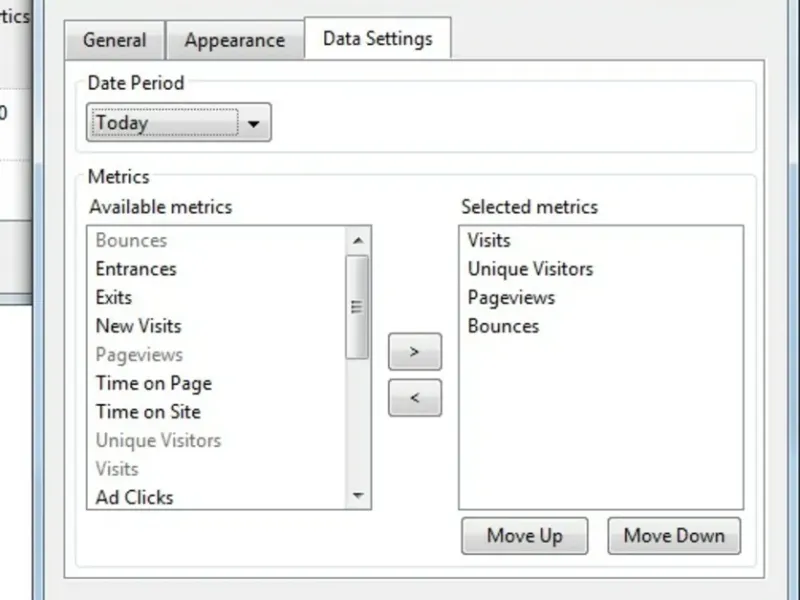This screenshot has width=800, height=600.
Task: Select Exits in Available metrics
Action: (x=114, y=297)
